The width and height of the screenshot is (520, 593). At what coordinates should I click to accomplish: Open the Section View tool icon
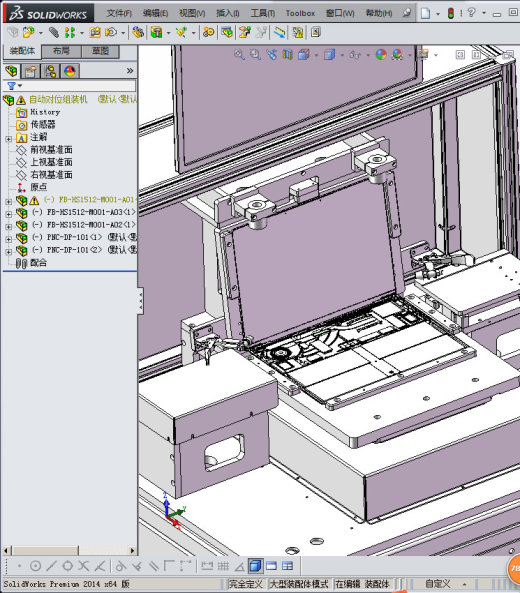[287, 55]
